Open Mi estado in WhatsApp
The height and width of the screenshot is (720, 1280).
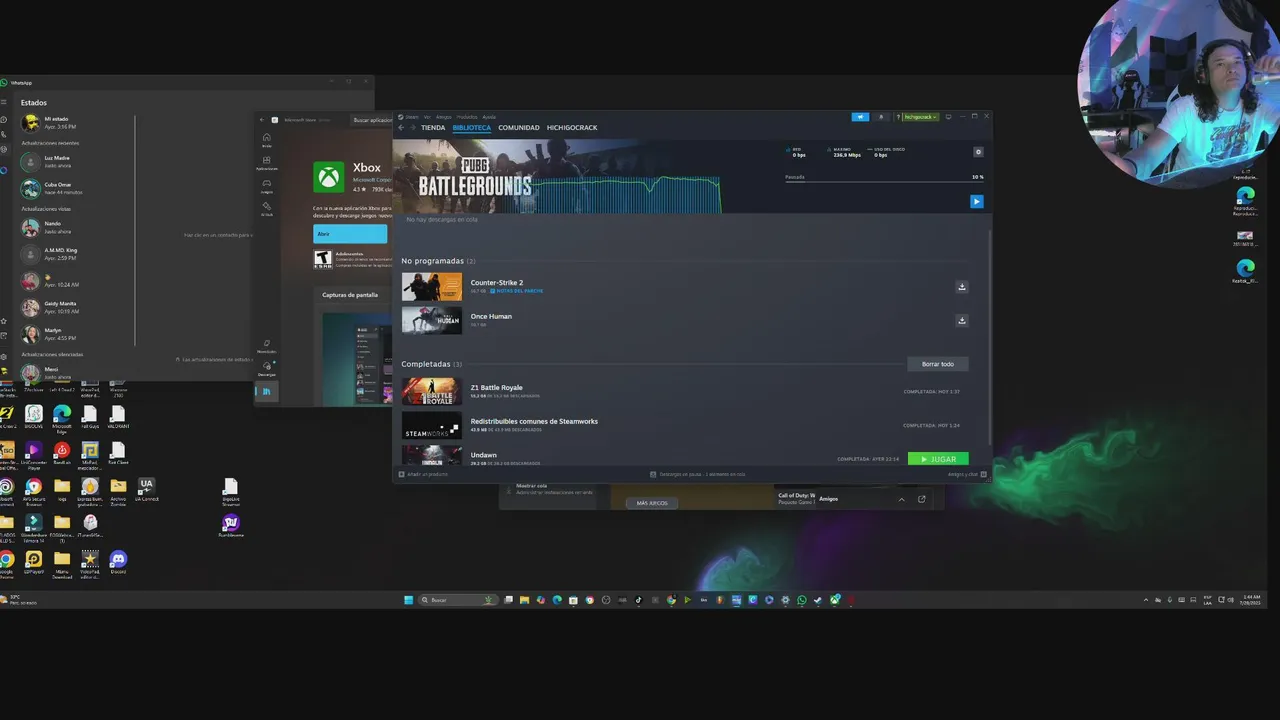point(78,123)
